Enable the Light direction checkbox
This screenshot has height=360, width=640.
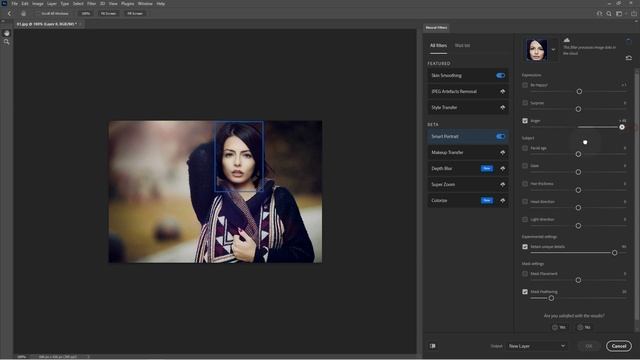coord(525,219)
